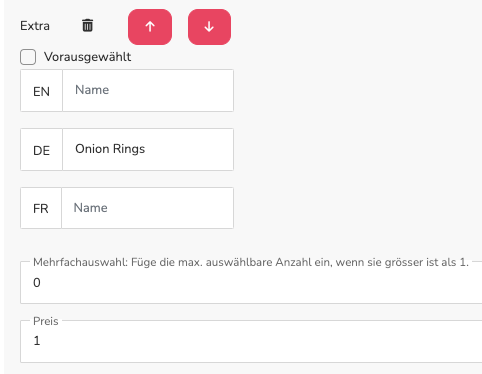The image size is (482, 374).
Task: Move the Extra up with the arrow button
Action: [150, 27]
